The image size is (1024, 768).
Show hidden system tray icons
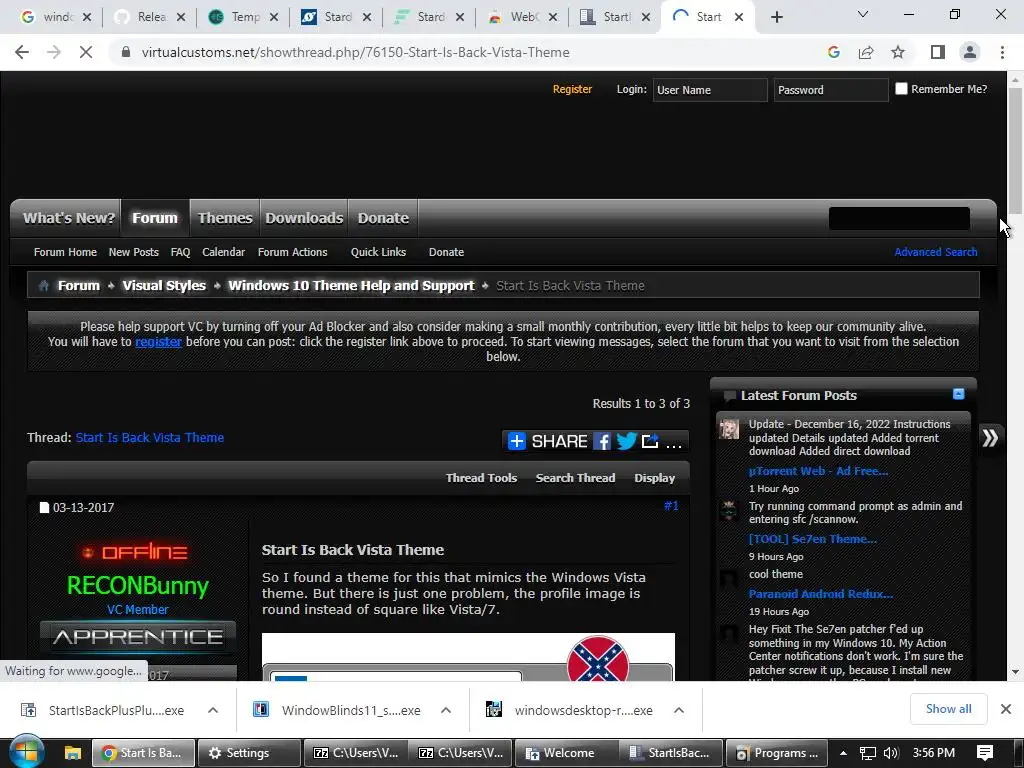(x=843, y=753)
